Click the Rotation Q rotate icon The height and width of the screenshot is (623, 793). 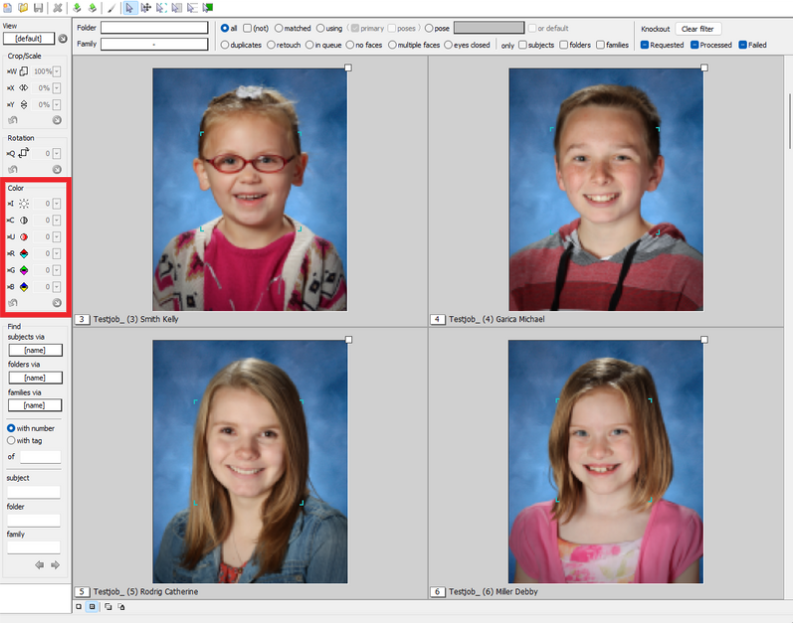24,153
